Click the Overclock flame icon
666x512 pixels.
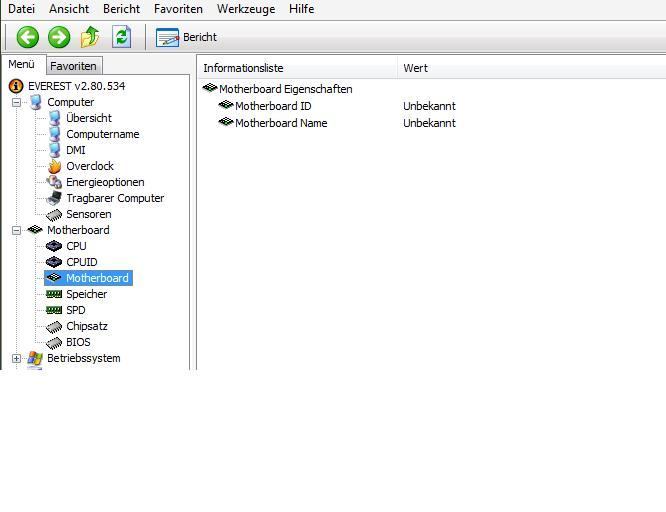coord(54,166)
